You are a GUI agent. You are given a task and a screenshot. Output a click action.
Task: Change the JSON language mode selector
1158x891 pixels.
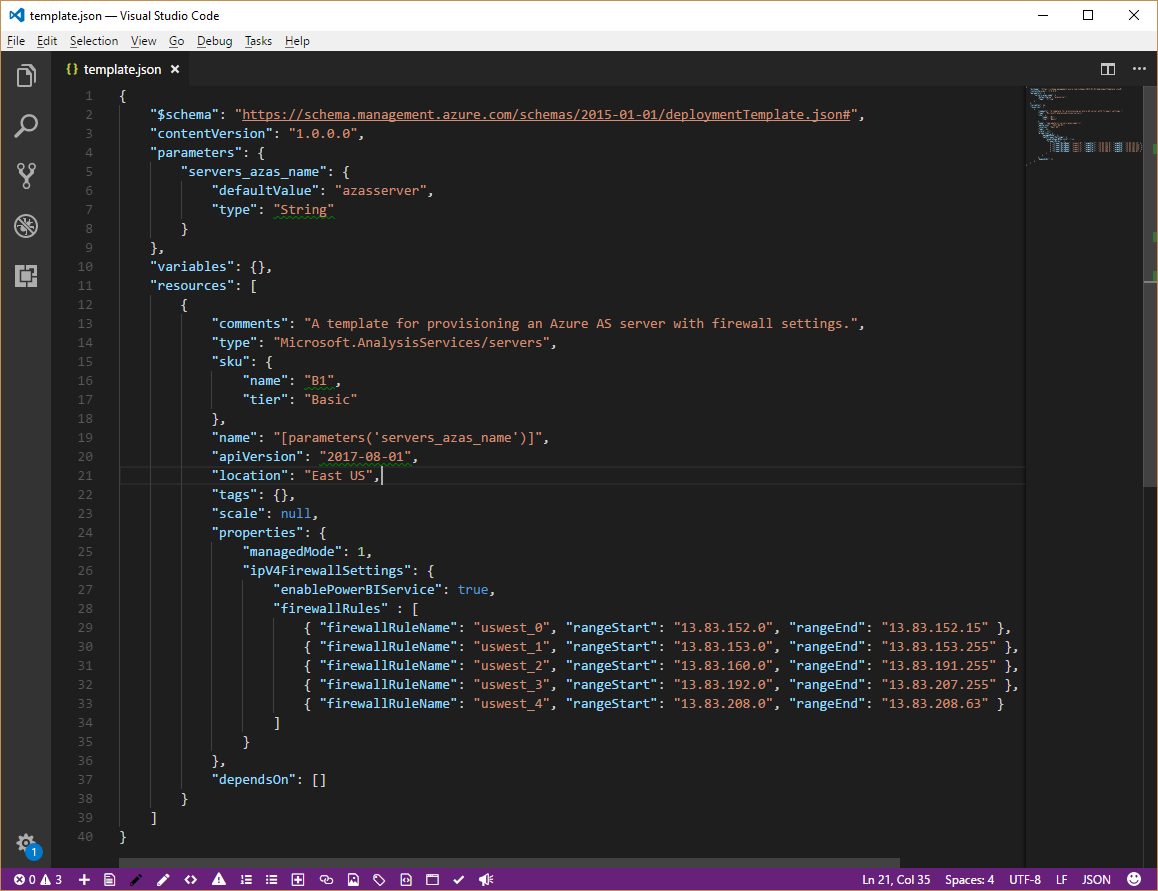point(1096,879)
